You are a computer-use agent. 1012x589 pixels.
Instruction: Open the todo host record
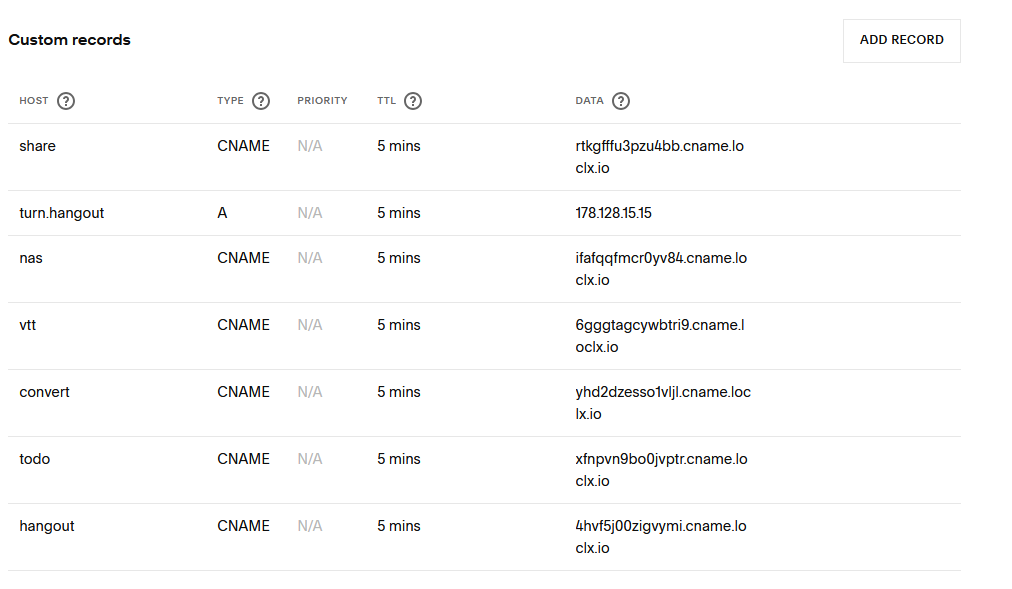[35, 459]
